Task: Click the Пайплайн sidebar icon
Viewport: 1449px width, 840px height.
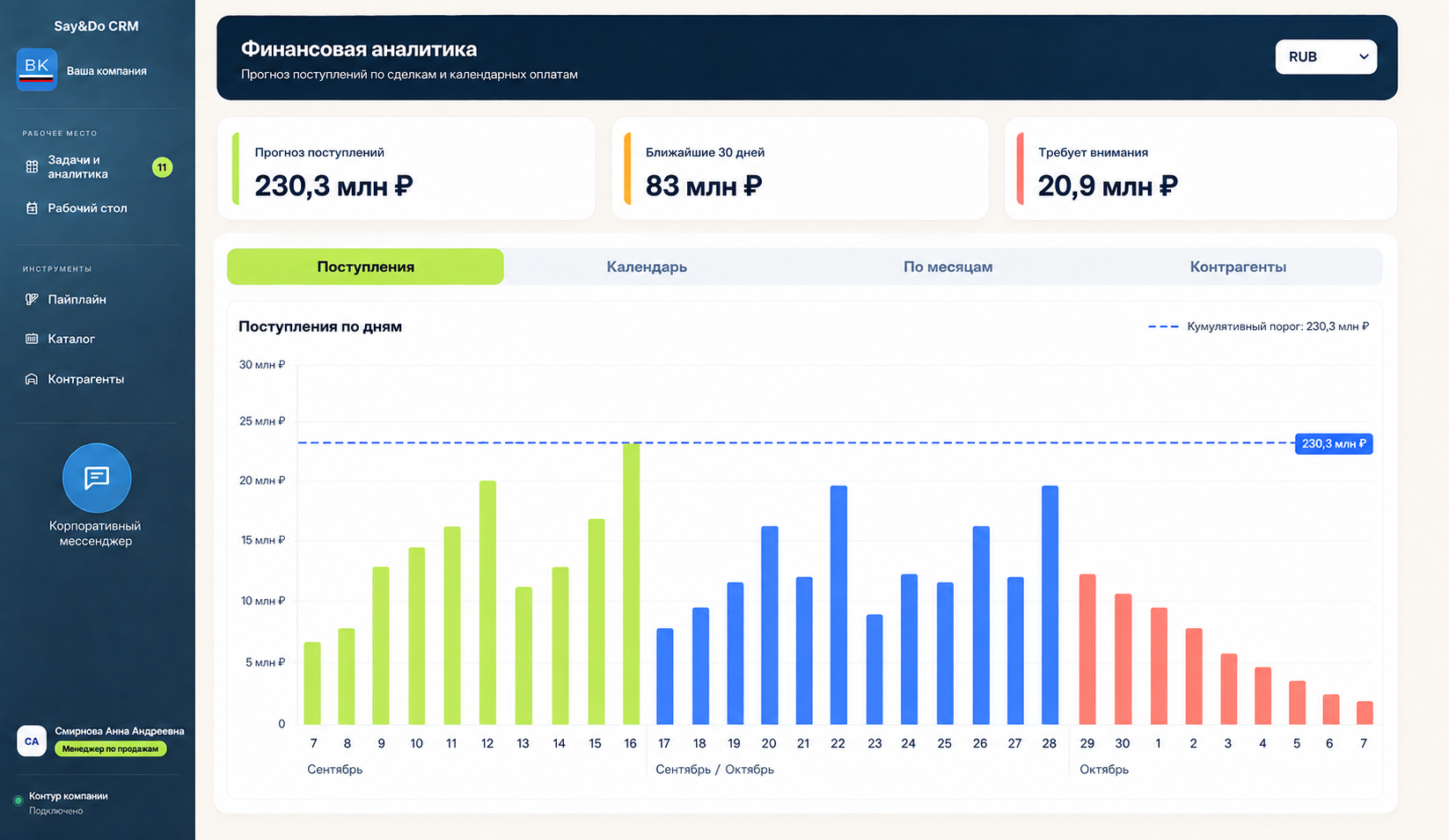Action: coord(32,299)
